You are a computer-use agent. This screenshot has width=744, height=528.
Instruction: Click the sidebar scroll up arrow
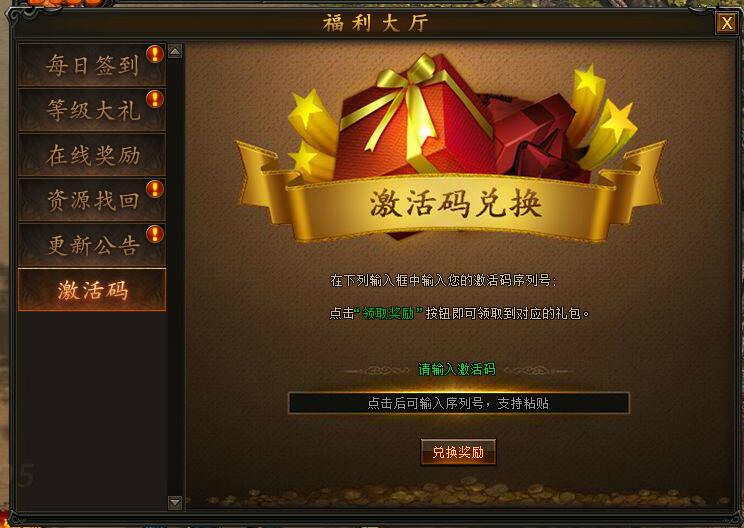[175, 51]
